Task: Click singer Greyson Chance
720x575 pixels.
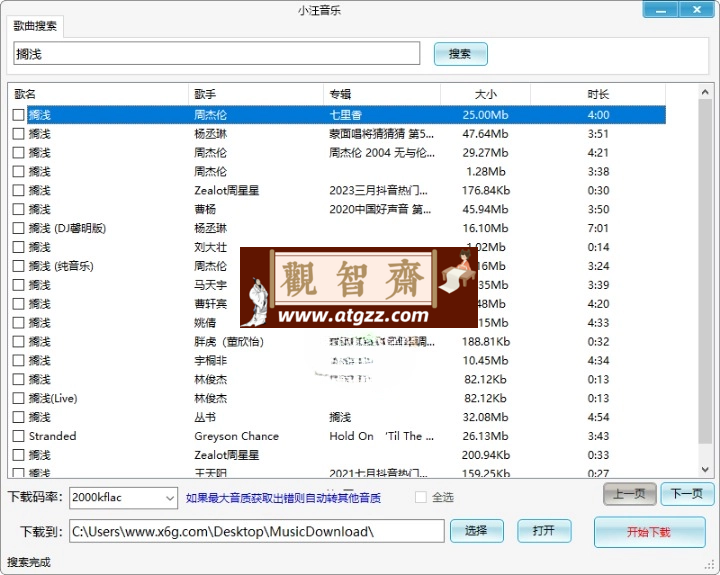Action: (236, 436)
